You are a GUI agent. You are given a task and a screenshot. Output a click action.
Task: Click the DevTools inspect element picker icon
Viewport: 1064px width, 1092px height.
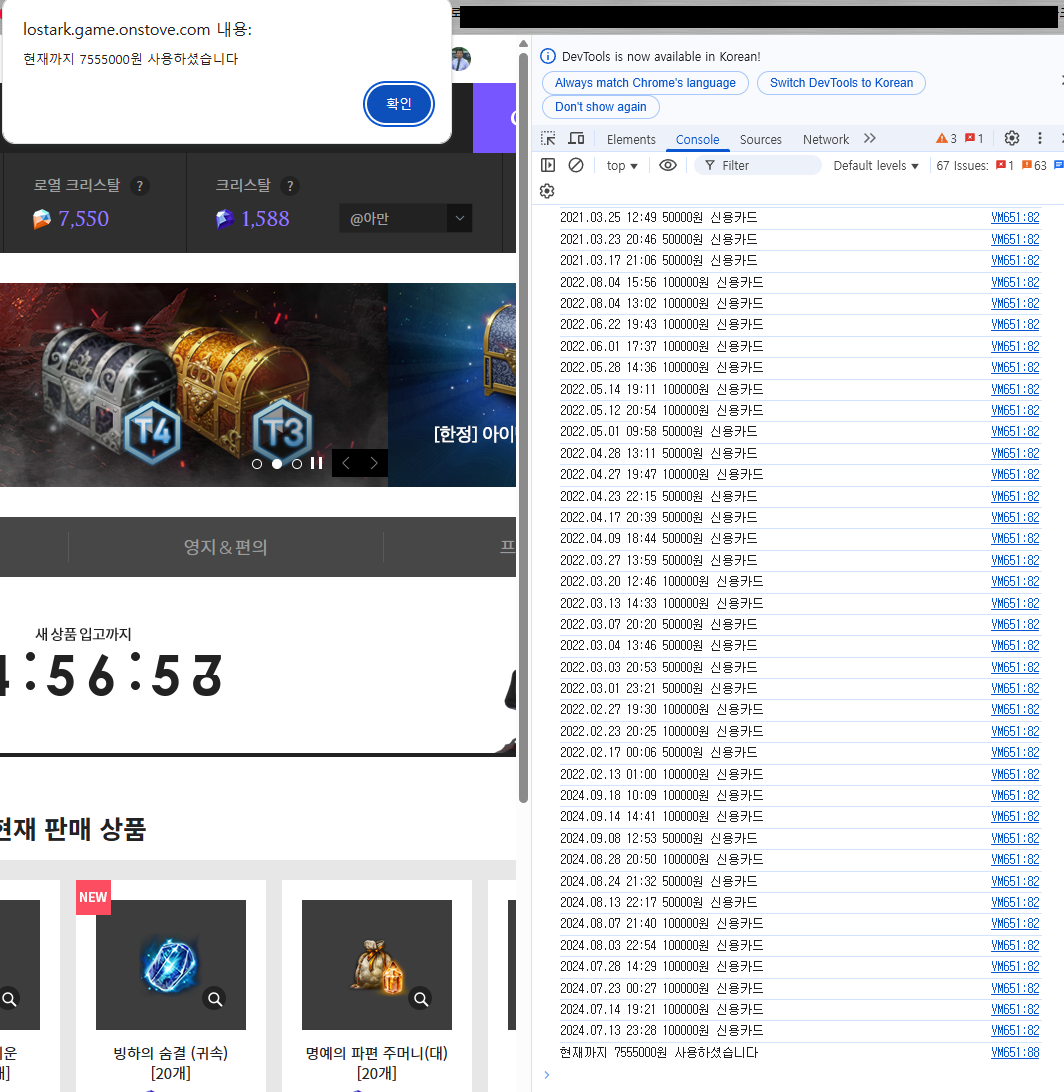[x=548, y=139]
